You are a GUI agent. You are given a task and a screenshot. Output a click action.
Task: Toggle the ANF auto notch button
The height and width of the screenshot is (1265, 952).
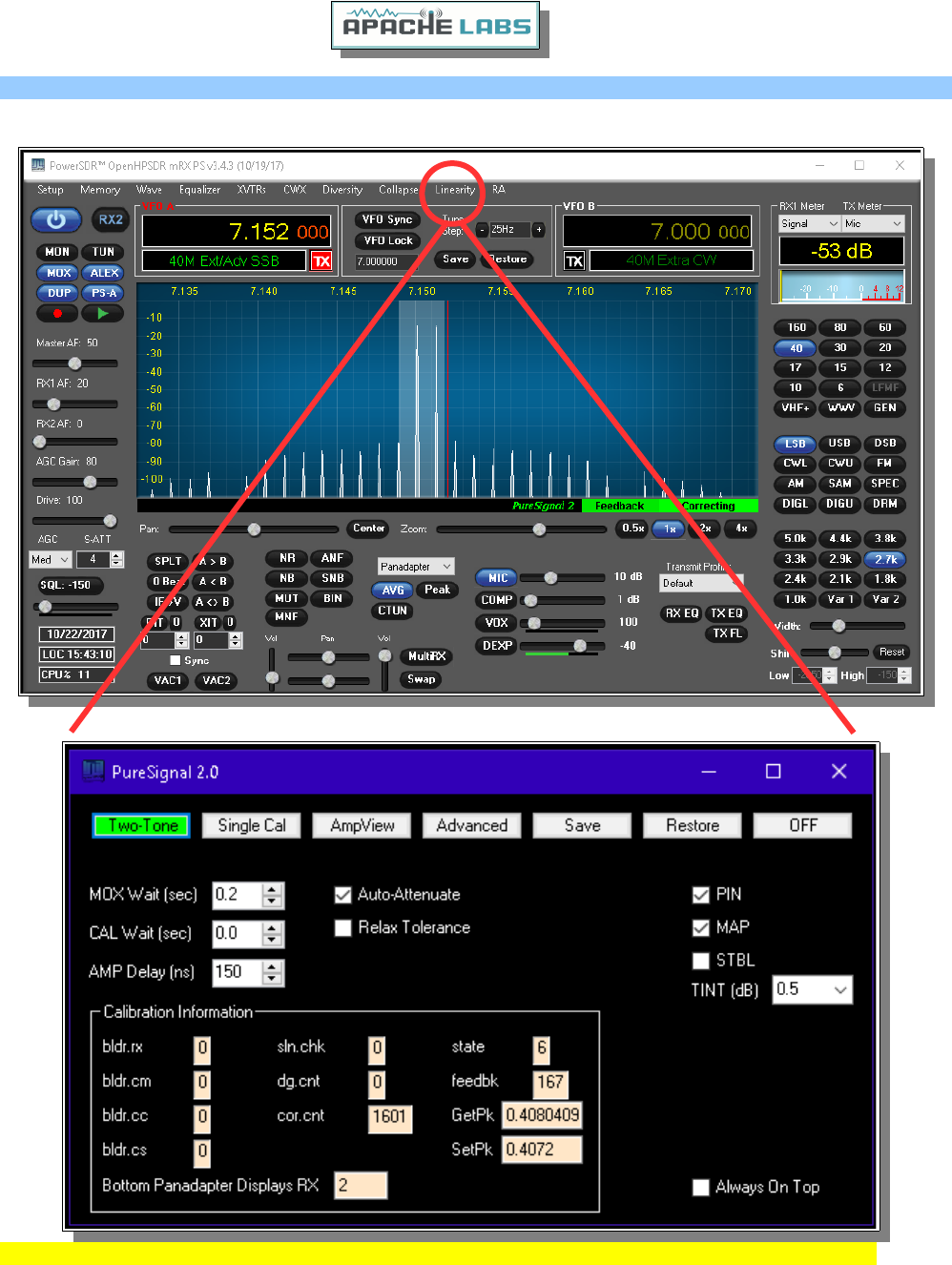(332, 558)
